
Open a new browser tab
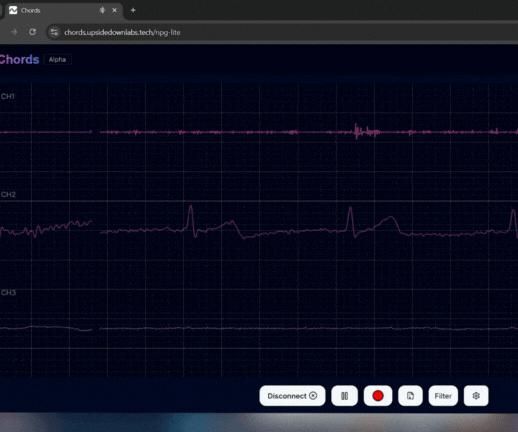click(x=133, y=10)
